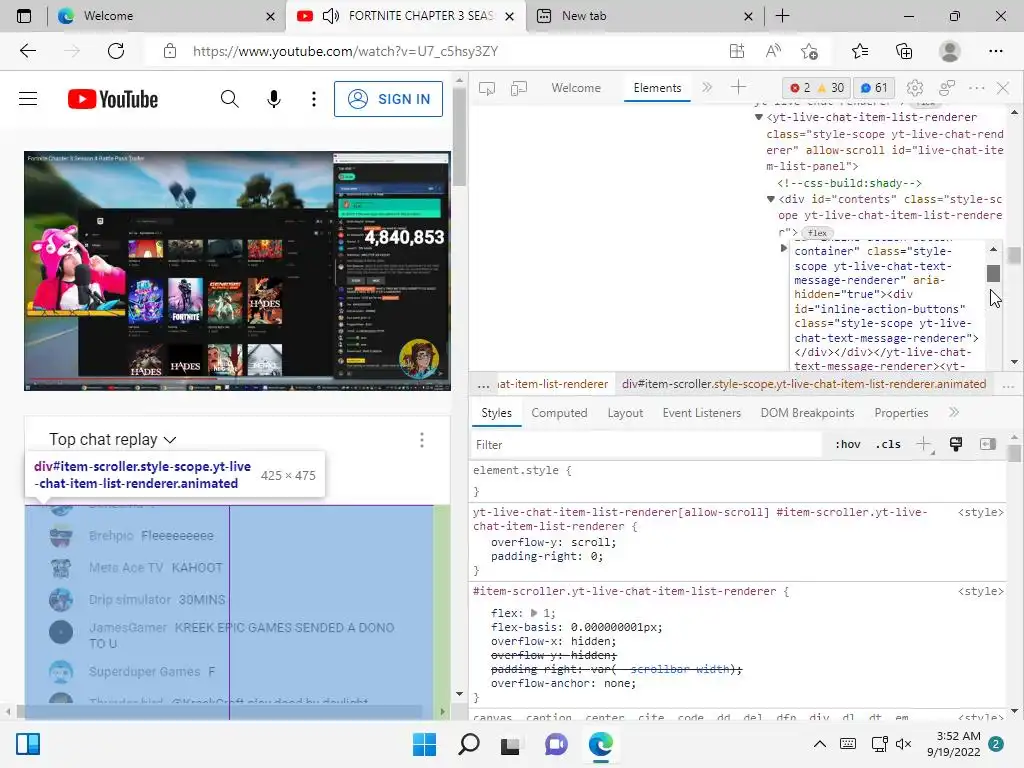
Task: Open Edge Settings and more menu
Action: click(x=995, y=51)
